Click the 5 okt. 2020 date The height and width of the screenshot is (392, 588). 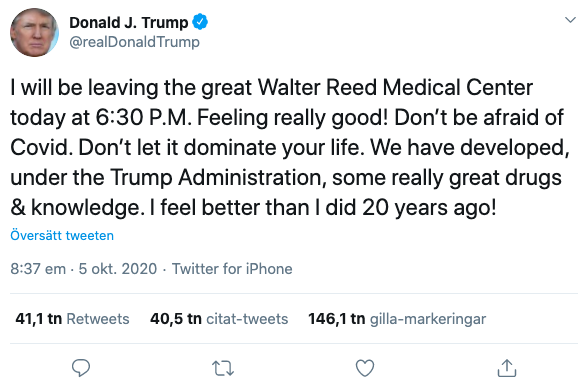118,269
